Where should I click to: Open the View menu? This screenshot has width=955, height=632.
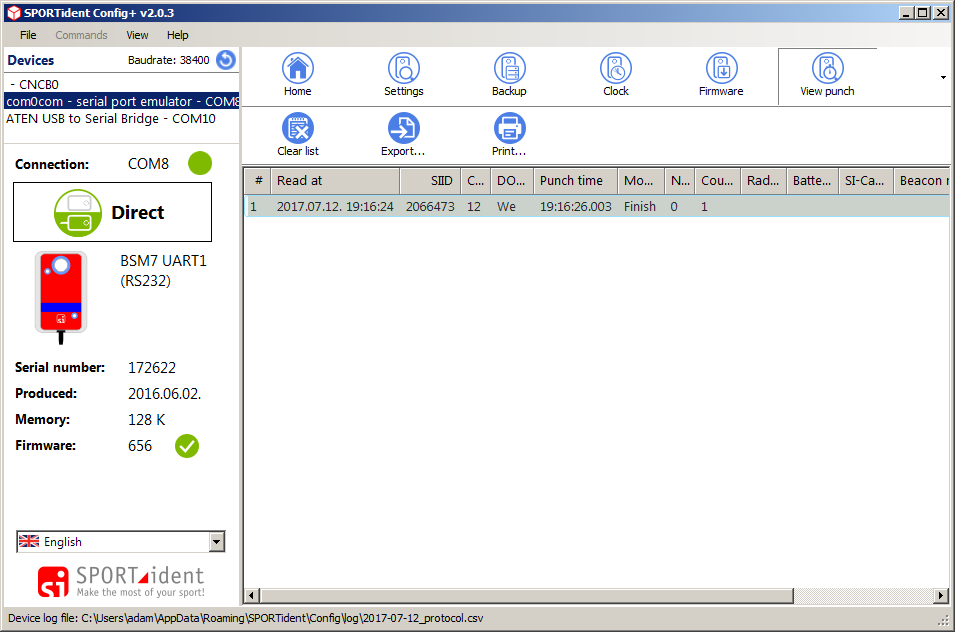[x=137, y=35]
